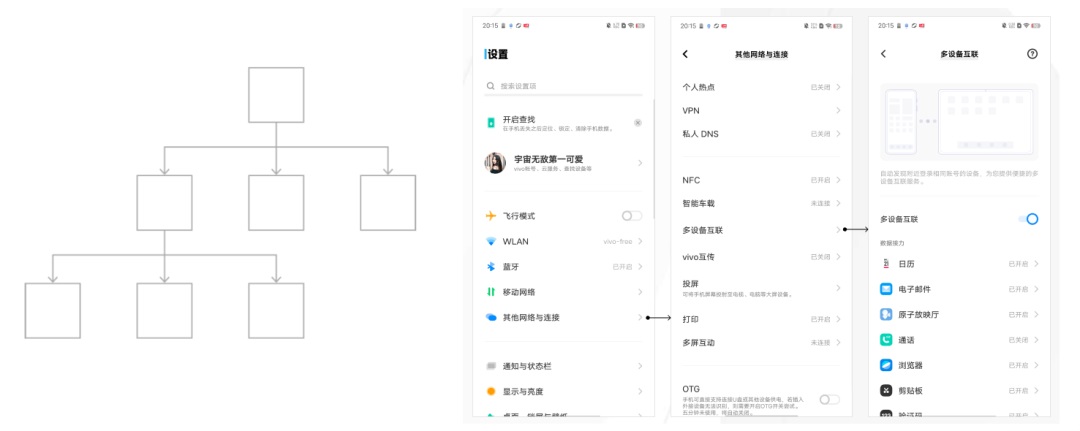Open 日历 data relay setting

959,264
